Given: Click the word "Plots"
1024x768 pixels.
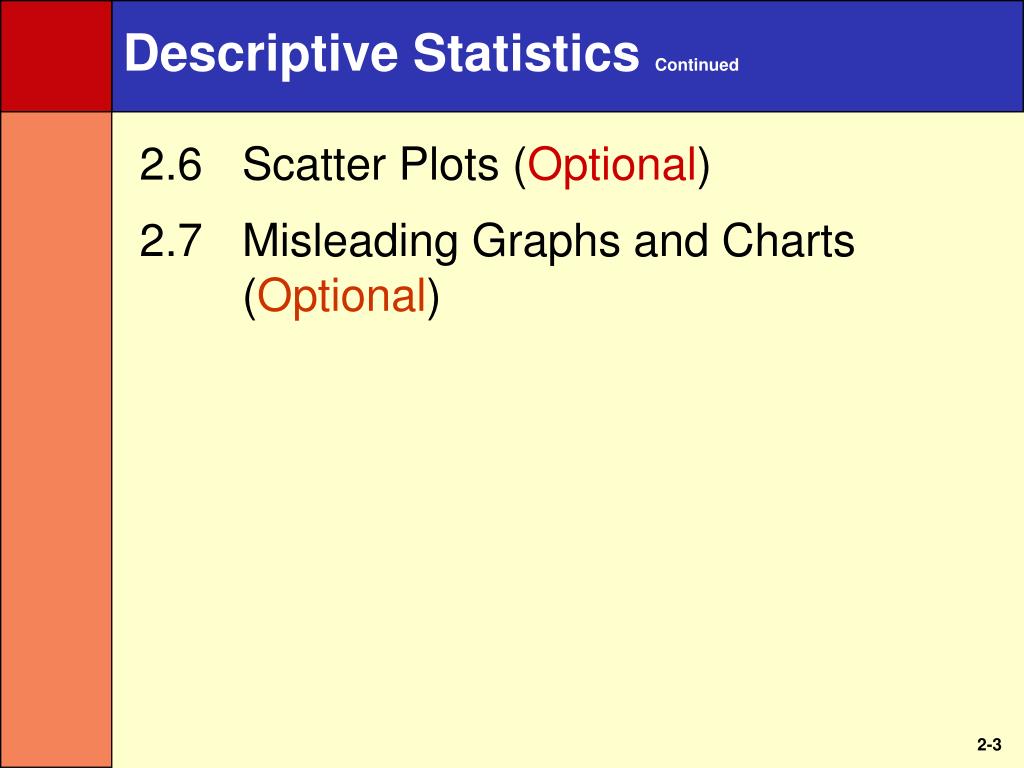Looking at the screenshot, I should pos(449,164).
